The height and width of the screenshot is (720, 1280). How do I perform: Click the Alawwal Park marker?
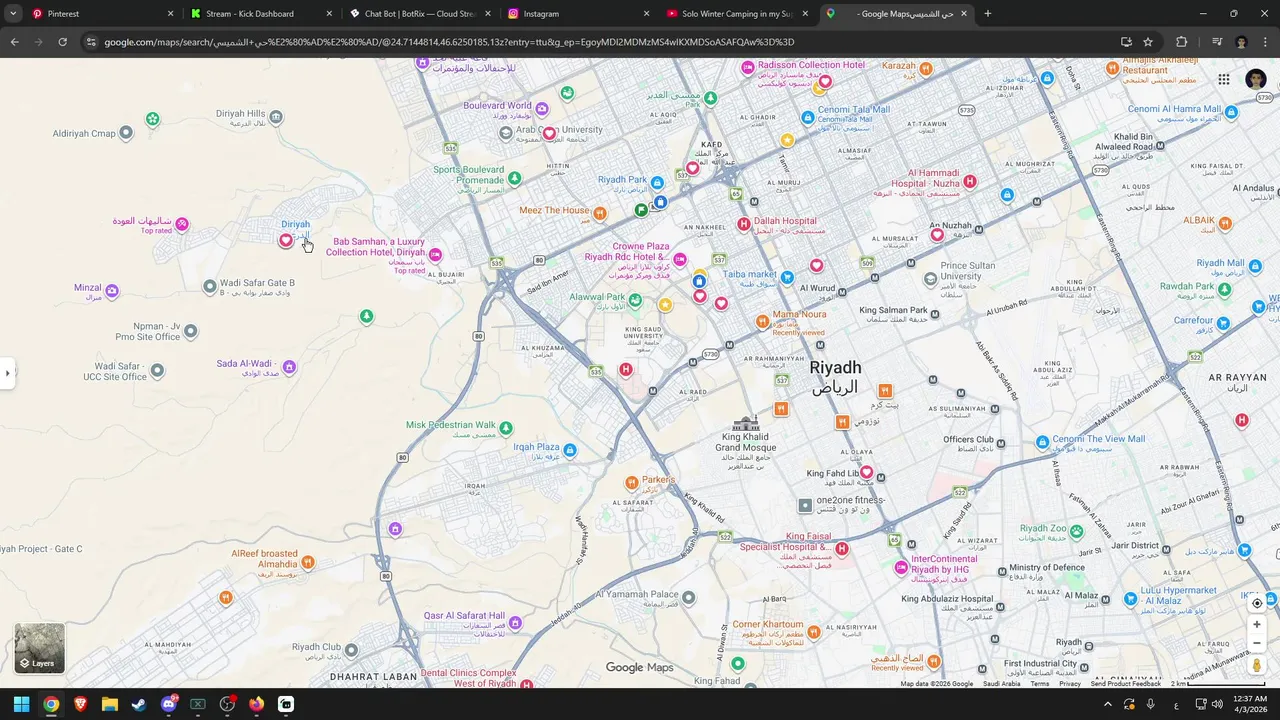635,299
